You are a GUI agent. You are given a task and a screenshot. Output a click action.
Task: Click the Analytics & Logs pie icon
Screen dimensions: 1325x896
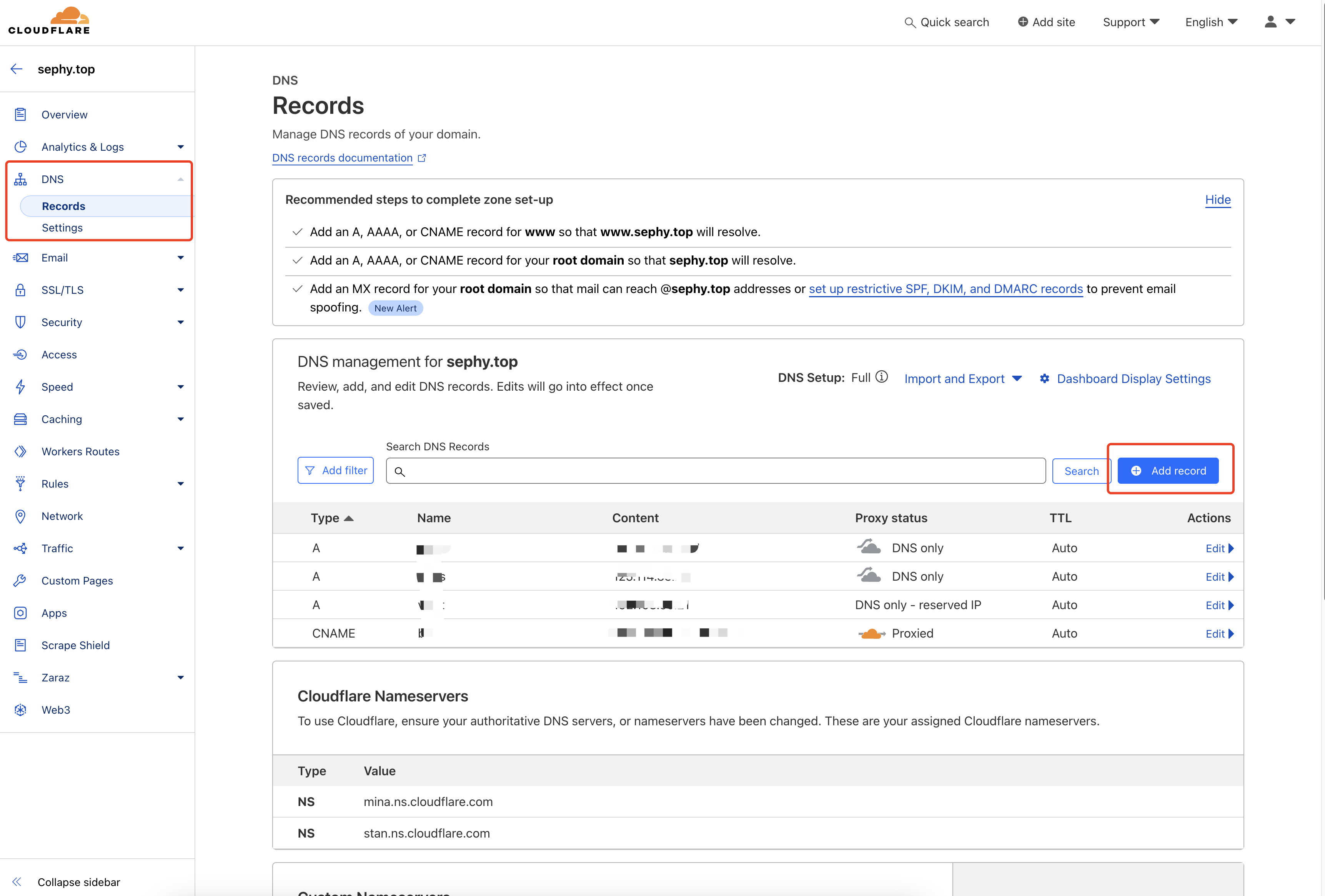coord(20,147)
